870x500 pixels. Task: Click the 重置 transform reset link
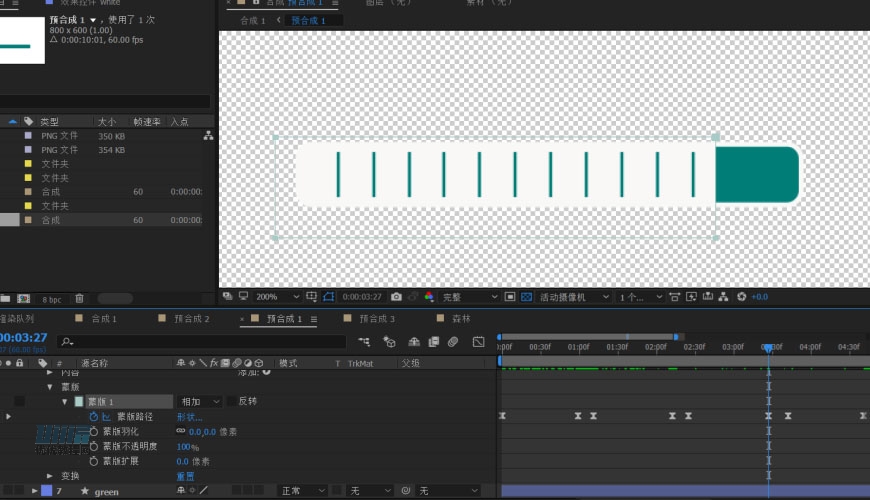(186, 476)
